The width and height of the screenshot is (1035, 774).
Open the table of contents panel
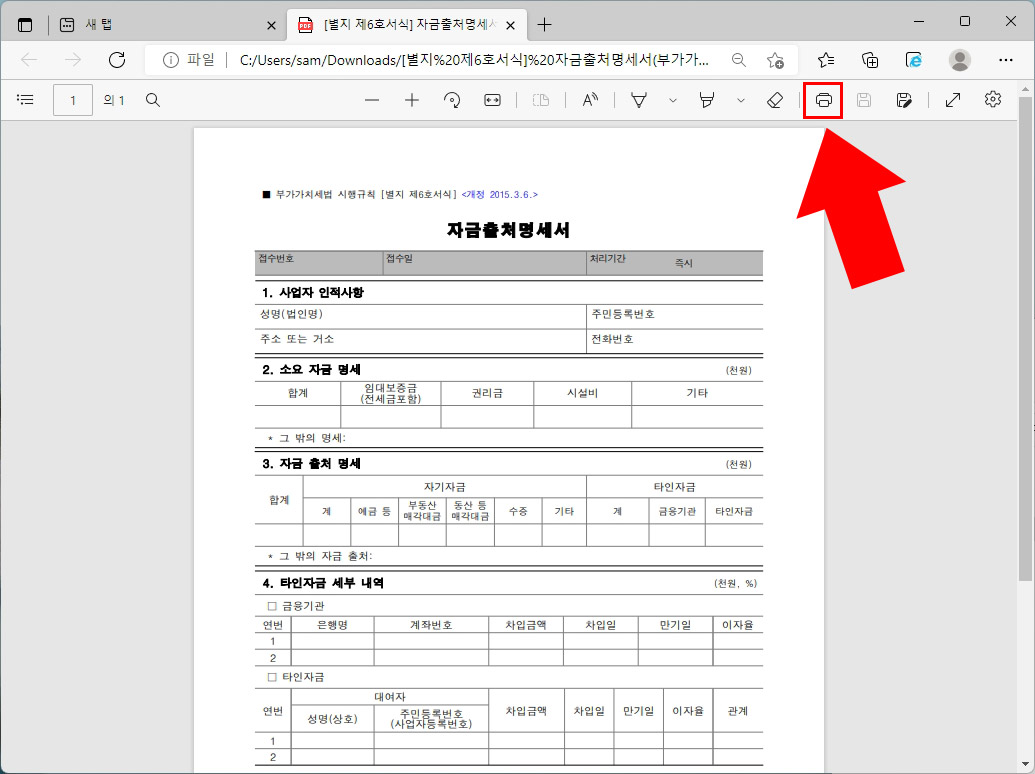point(25,100)
